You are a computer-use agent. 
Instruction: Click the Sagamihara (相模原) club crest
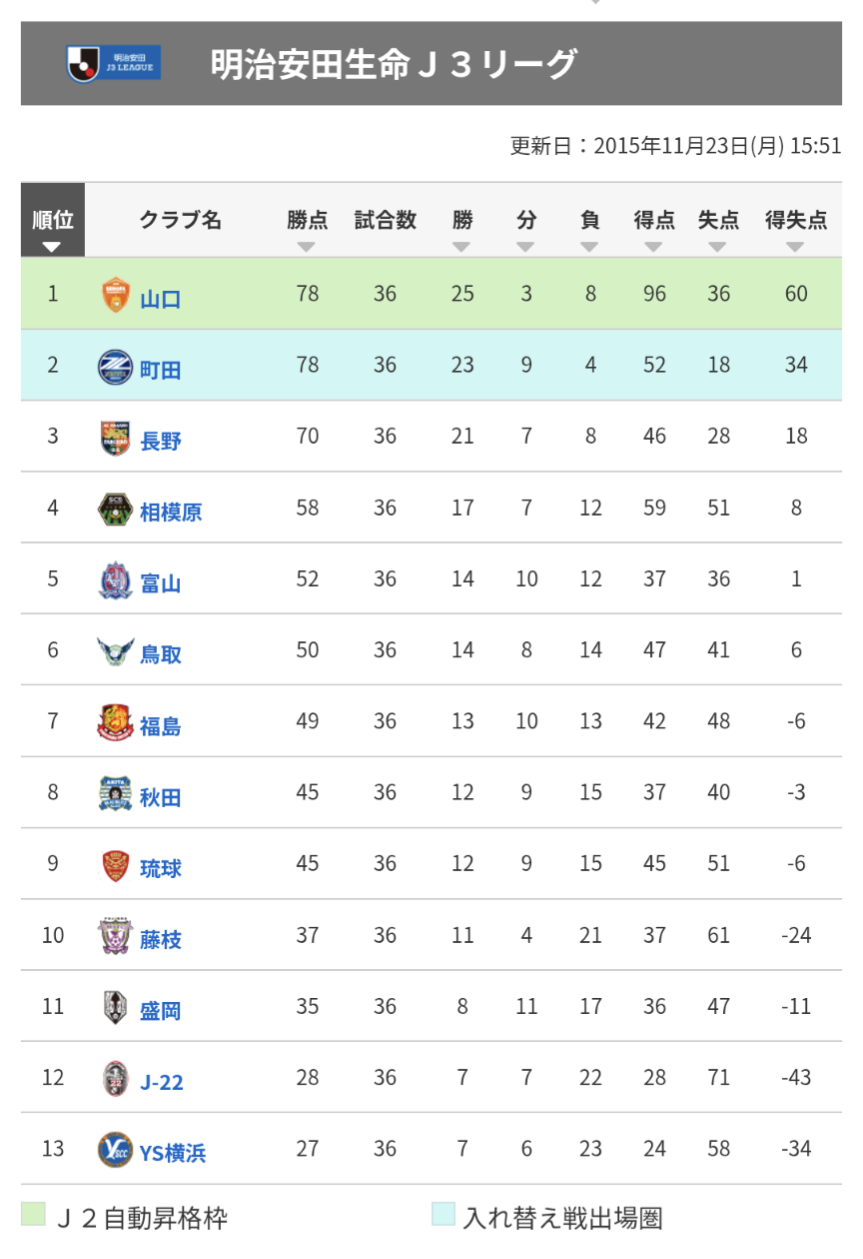tap(115, 510)
